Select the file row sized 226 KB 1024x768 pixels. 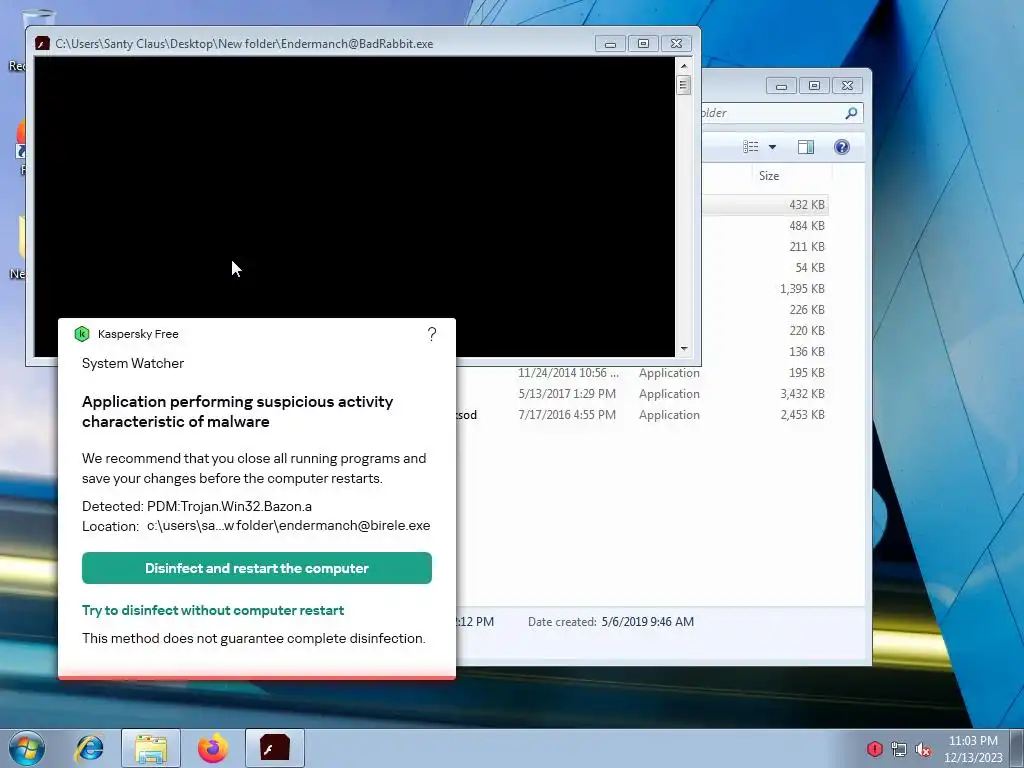click(x=764, y=310)
